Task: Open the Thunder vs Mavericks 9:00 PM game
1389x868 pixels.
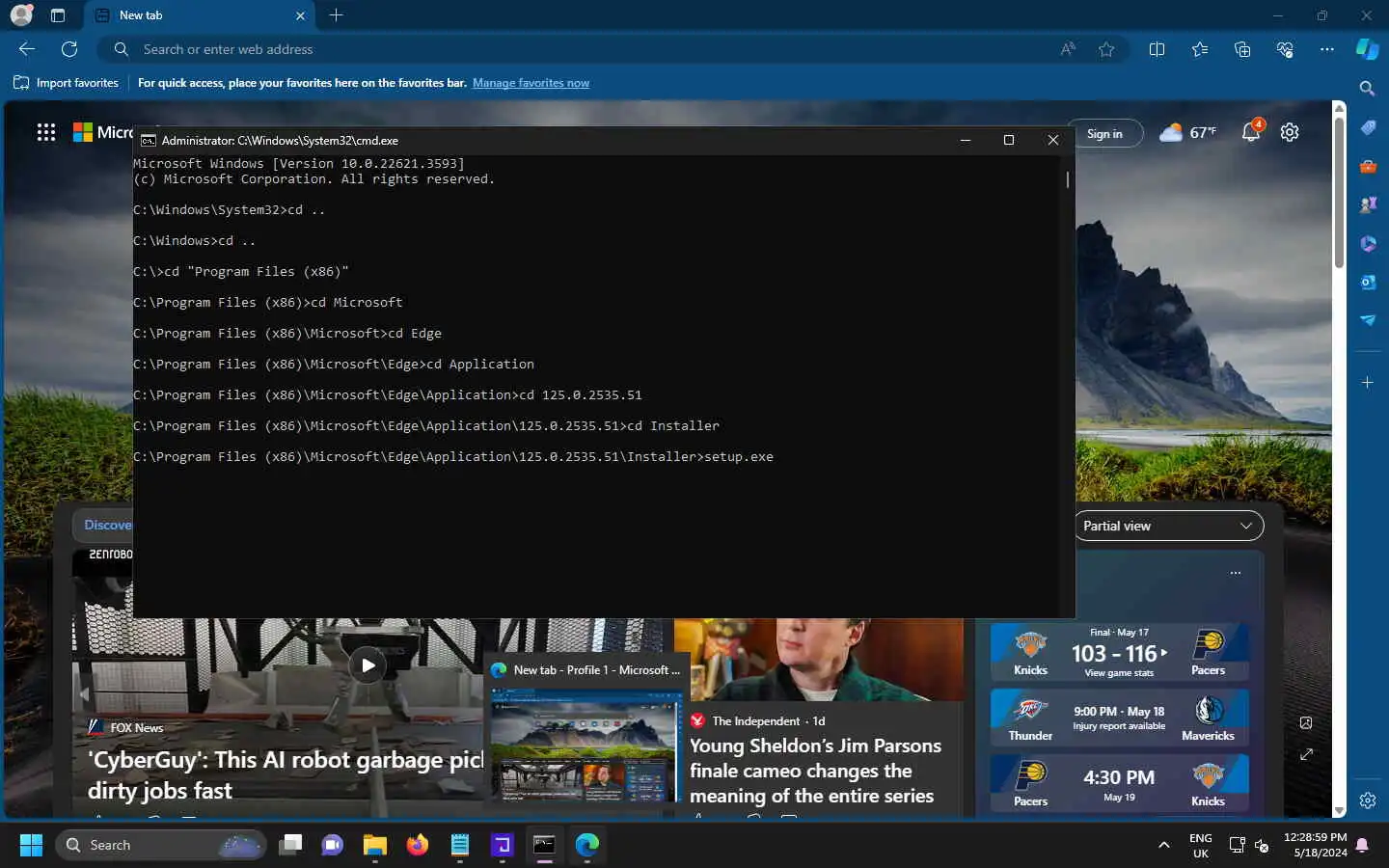Action: click(x=1120, y=718)
